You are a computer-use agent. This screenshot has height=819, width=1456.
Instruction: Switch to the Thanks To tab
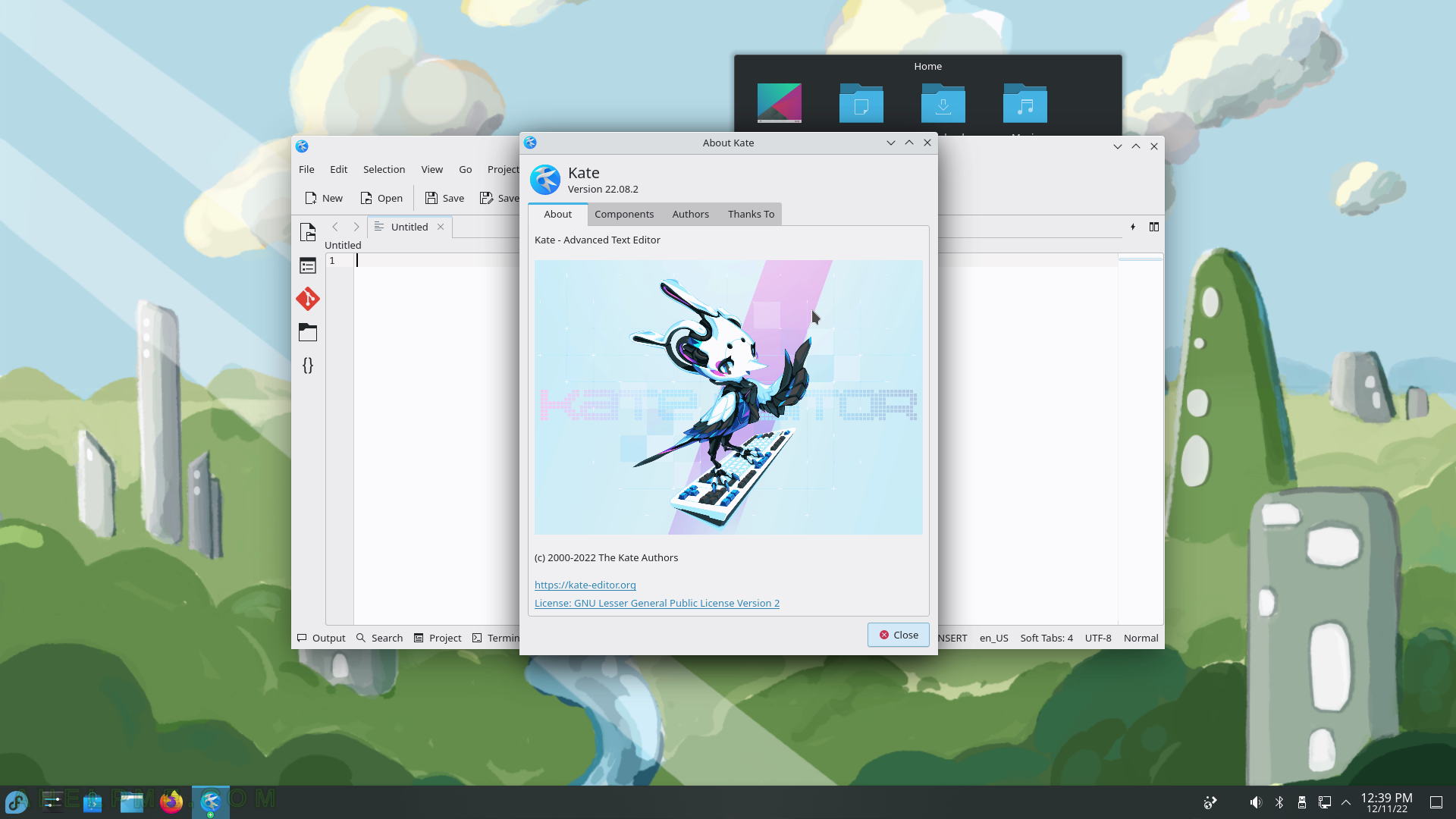pyautogui.click(x=752, y=214)
